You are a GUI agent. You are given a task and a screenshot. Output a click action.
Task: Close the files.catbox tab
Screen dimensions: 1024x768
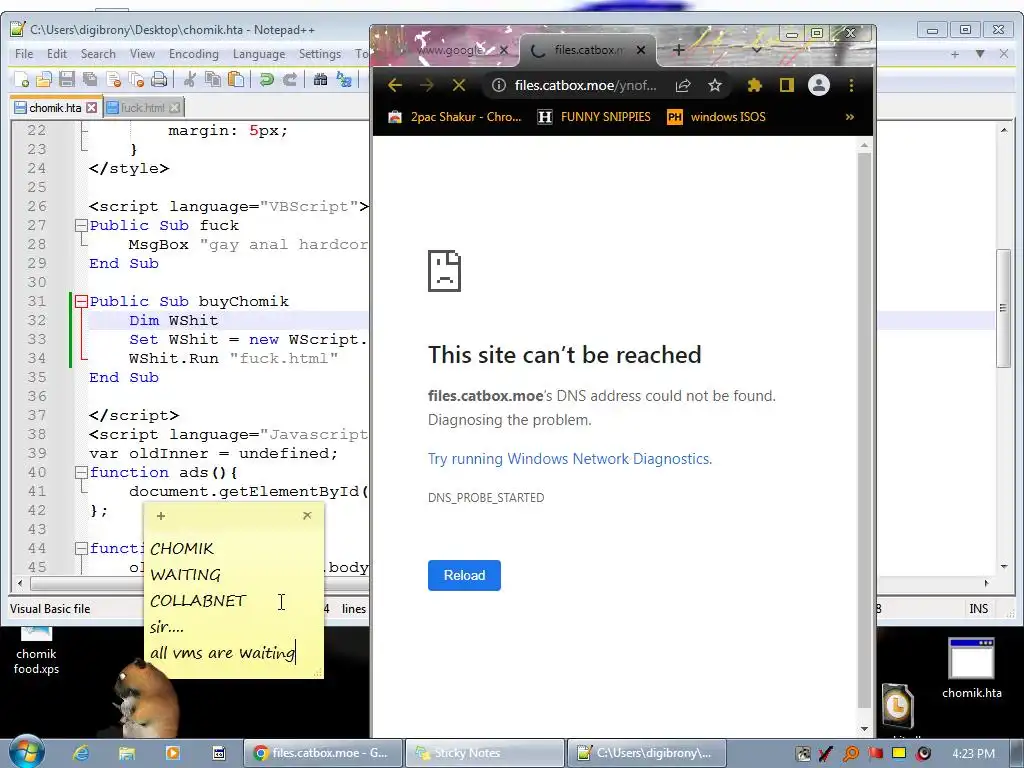641,50
